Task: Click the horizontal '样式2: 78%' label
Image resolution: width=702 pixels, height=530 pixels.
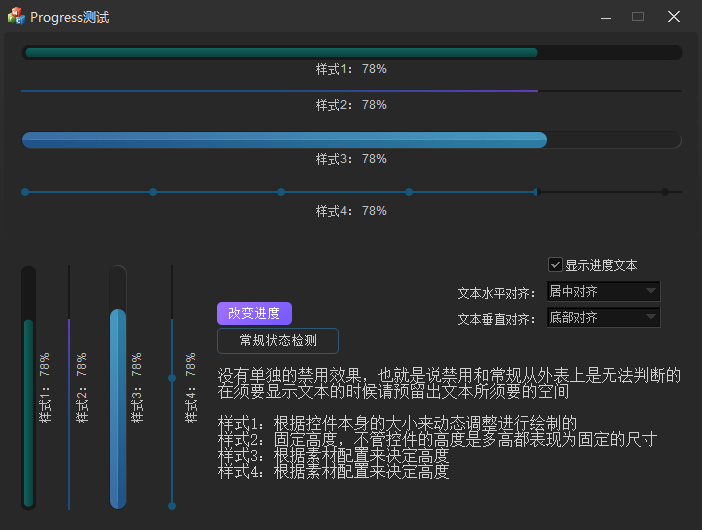Action: (351, 105)
